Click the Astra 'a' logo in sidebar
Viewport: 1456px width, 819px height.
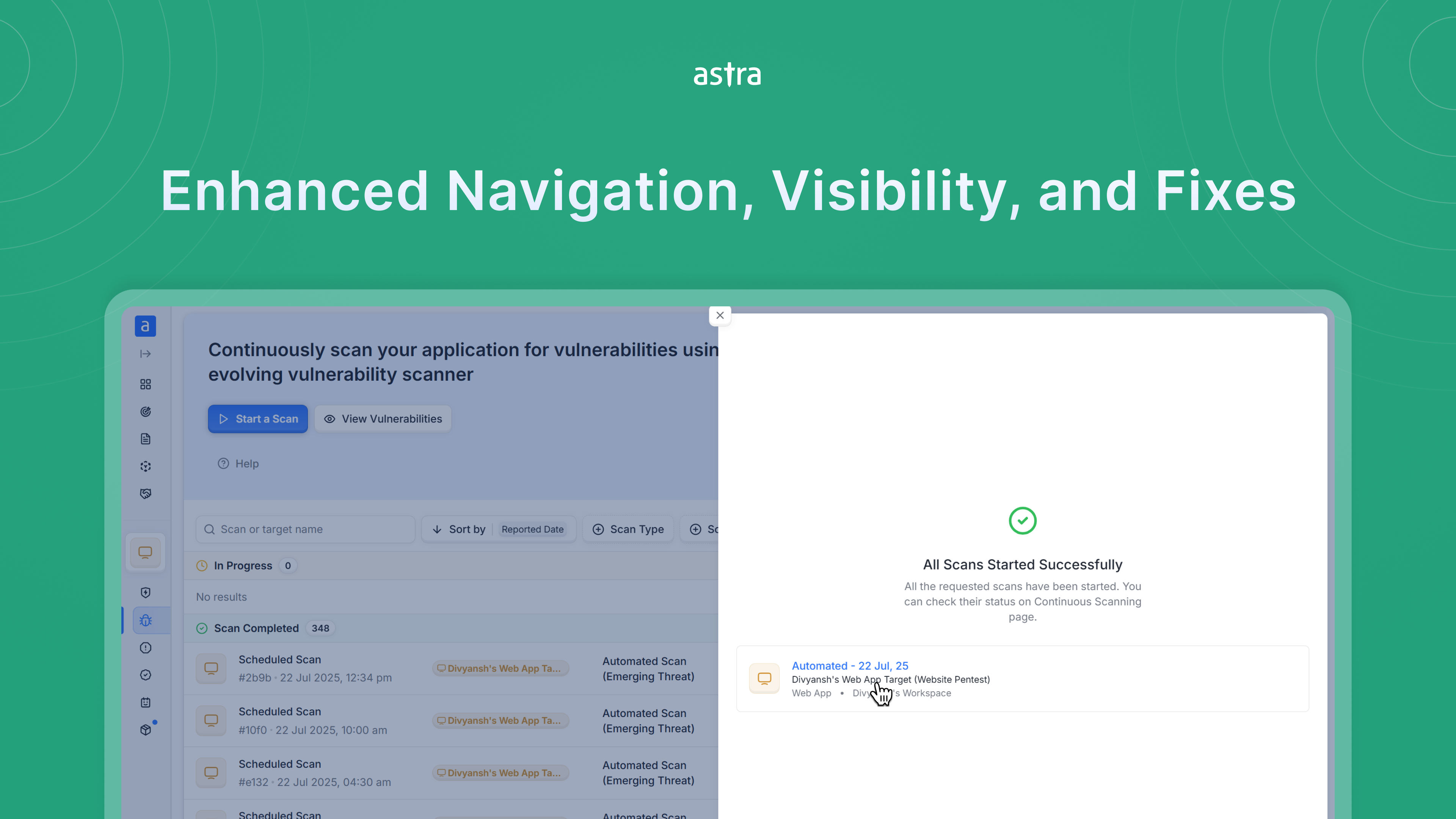(x=145, y=326)
